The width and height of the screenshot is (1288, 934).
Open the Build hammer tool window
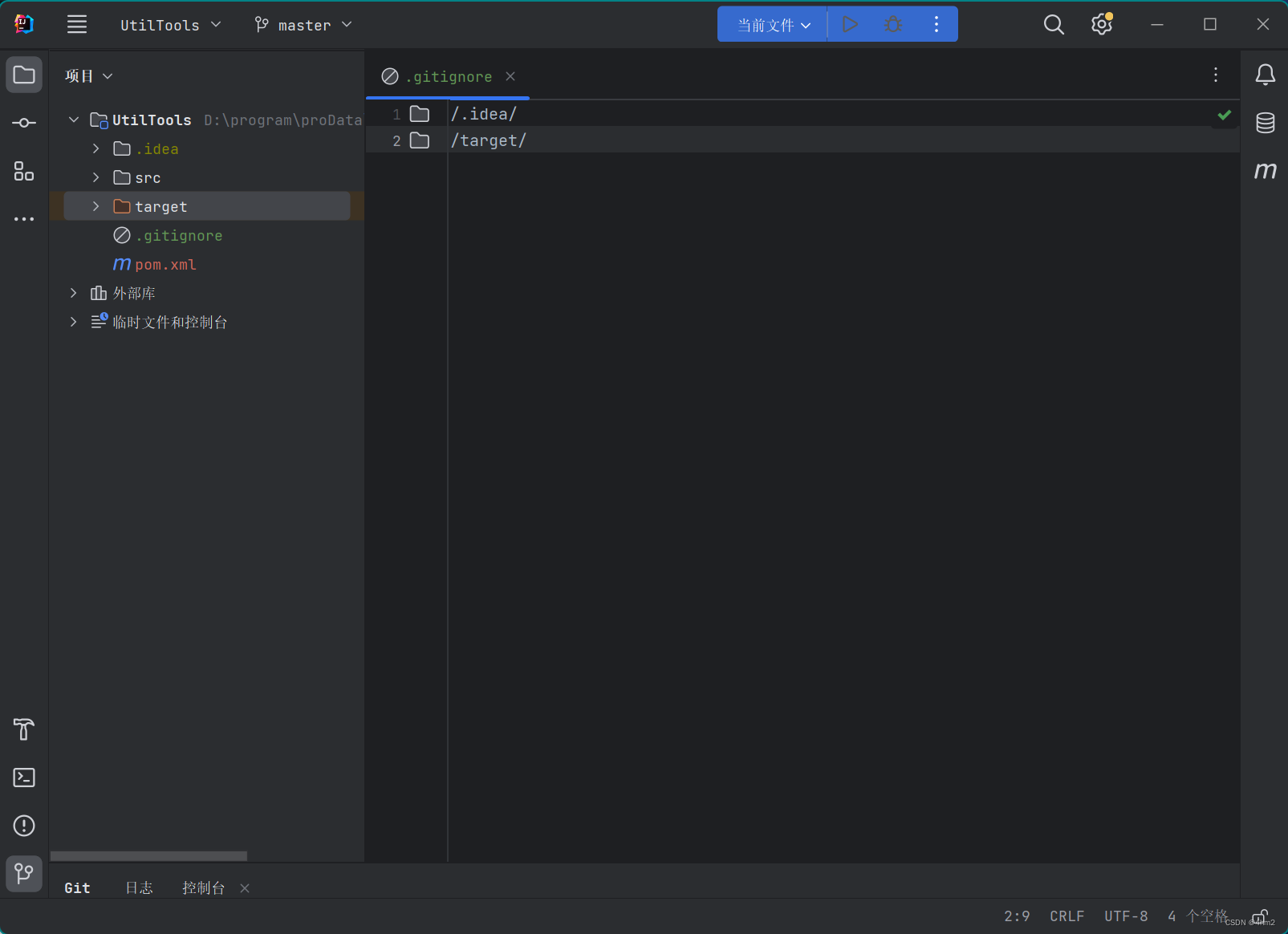click(x=24, y=729)
